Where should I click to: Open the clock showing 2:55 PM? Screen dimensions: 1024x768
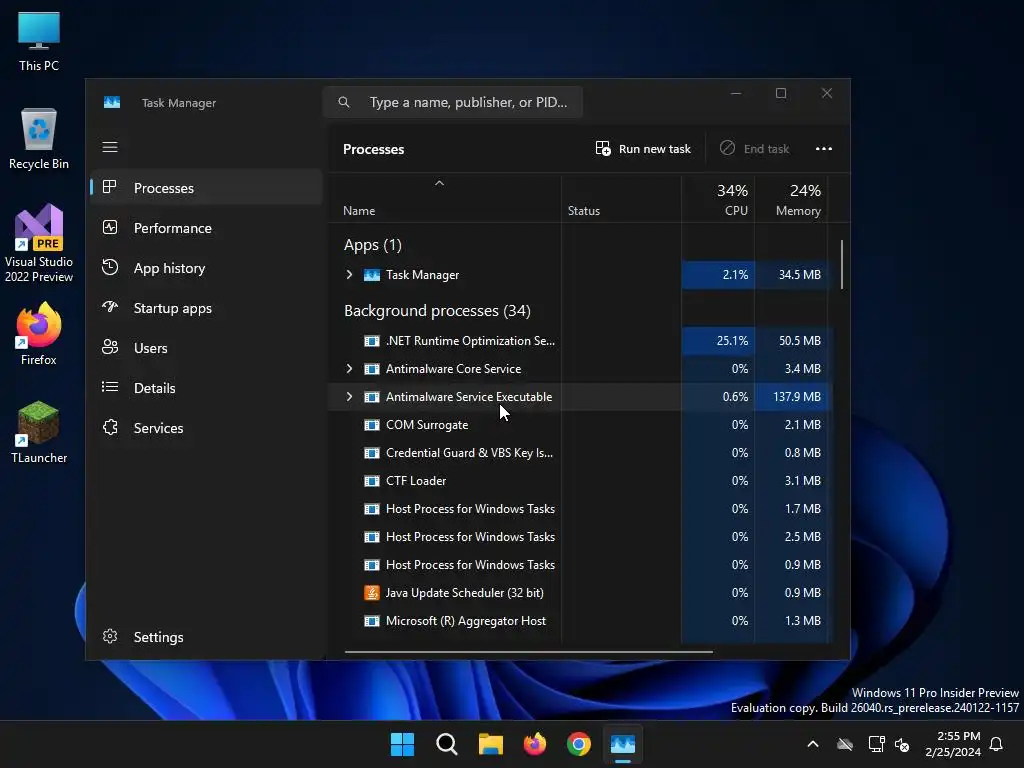tap(953, 744)
